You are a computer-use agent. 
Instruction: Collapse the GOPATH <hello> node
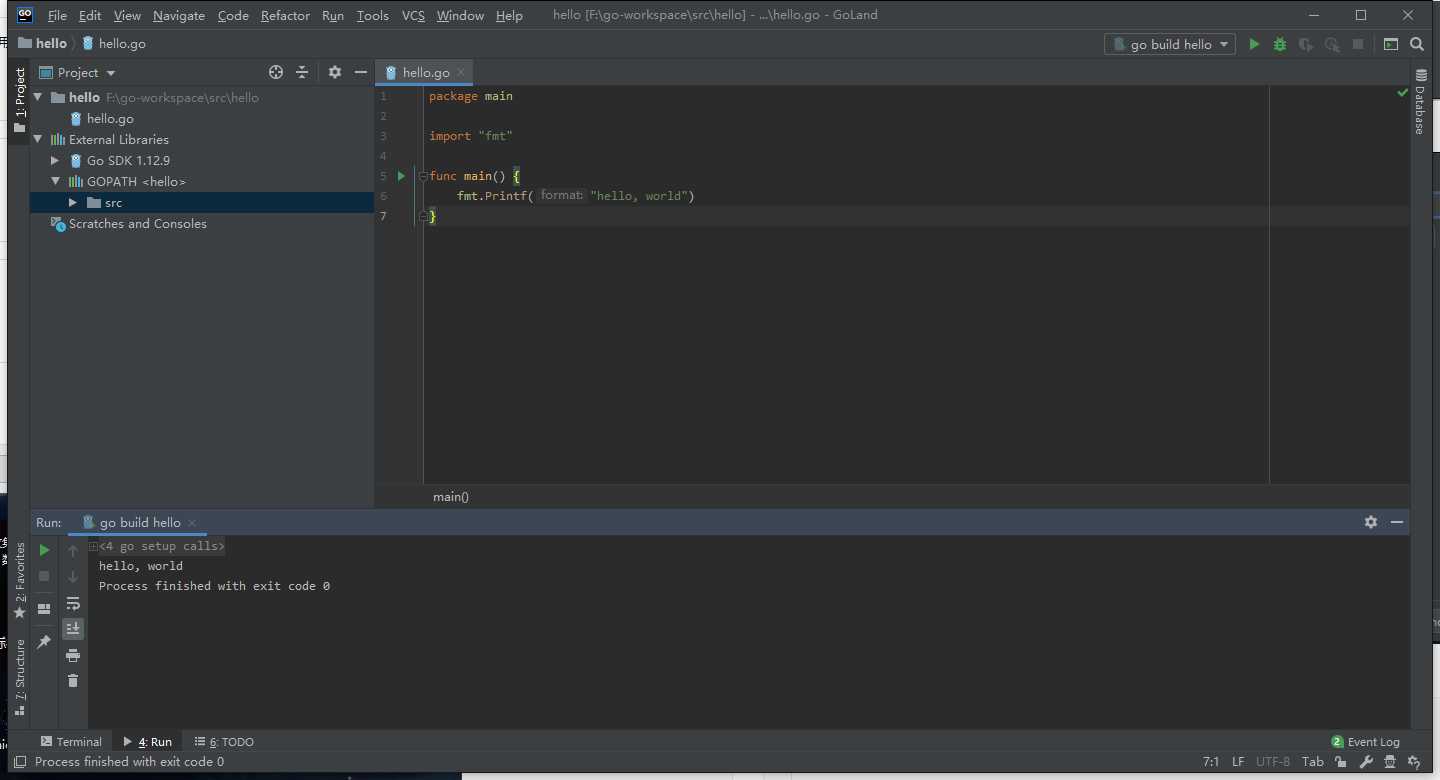[56, 181]
